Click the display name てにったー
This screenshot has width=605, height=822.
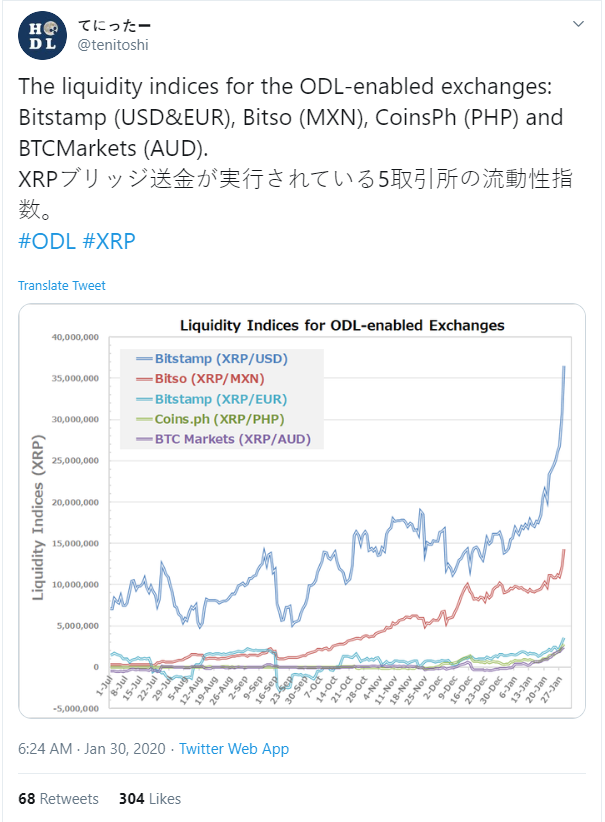click(114, 25)
